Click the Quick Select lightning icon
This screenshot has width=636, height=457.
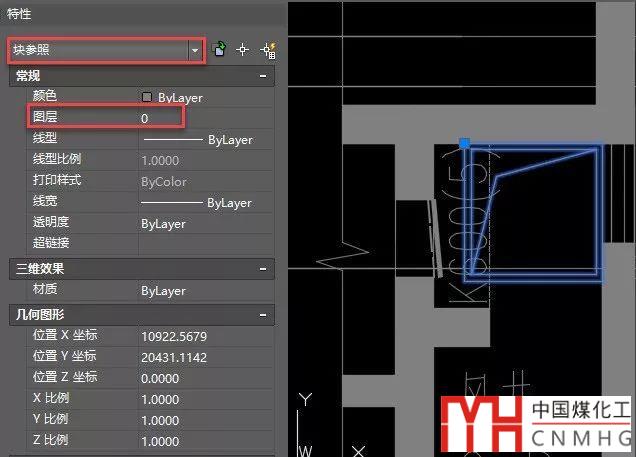point(267,49)
